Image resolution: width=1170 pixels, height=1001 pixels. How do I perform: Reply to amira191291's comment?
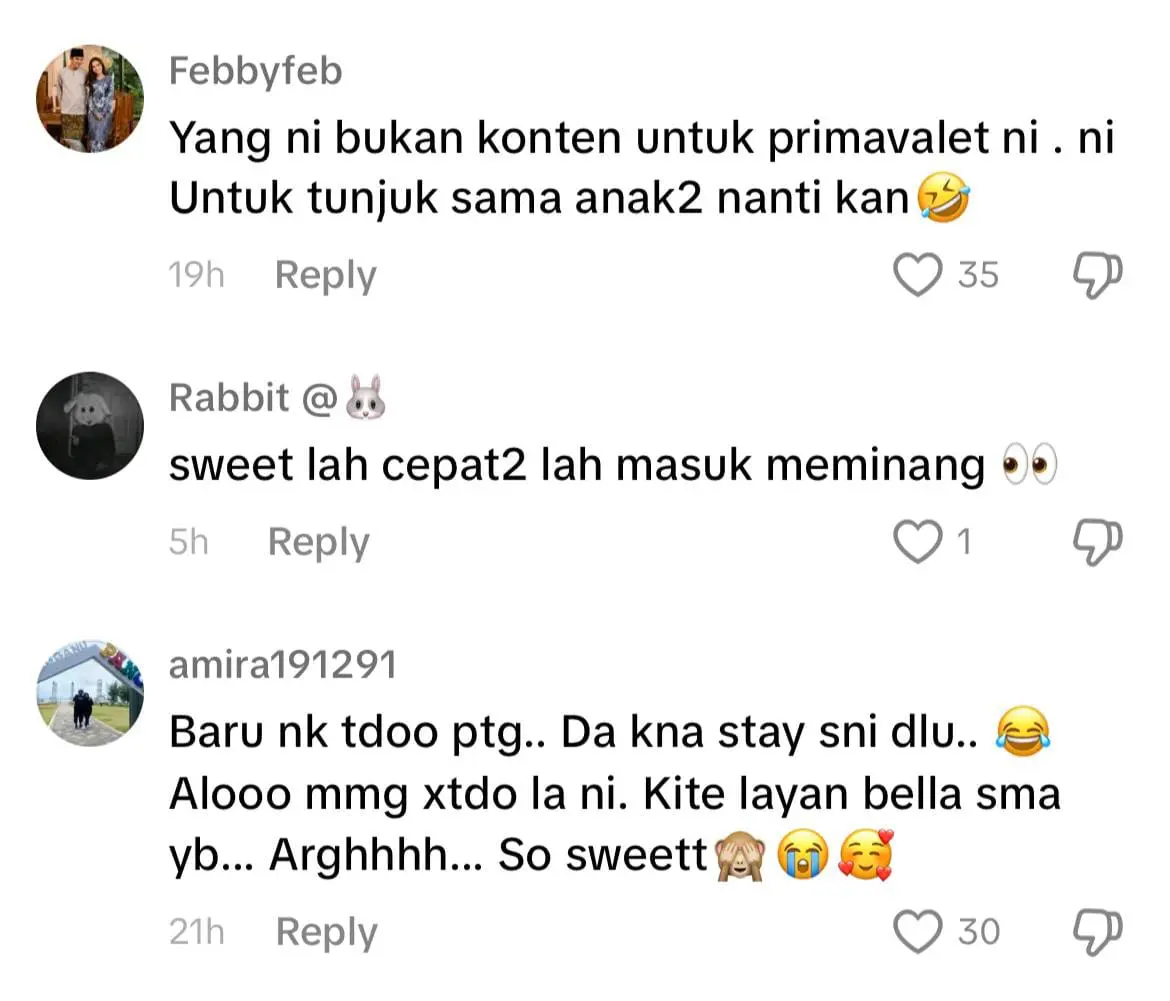(326, 932)
